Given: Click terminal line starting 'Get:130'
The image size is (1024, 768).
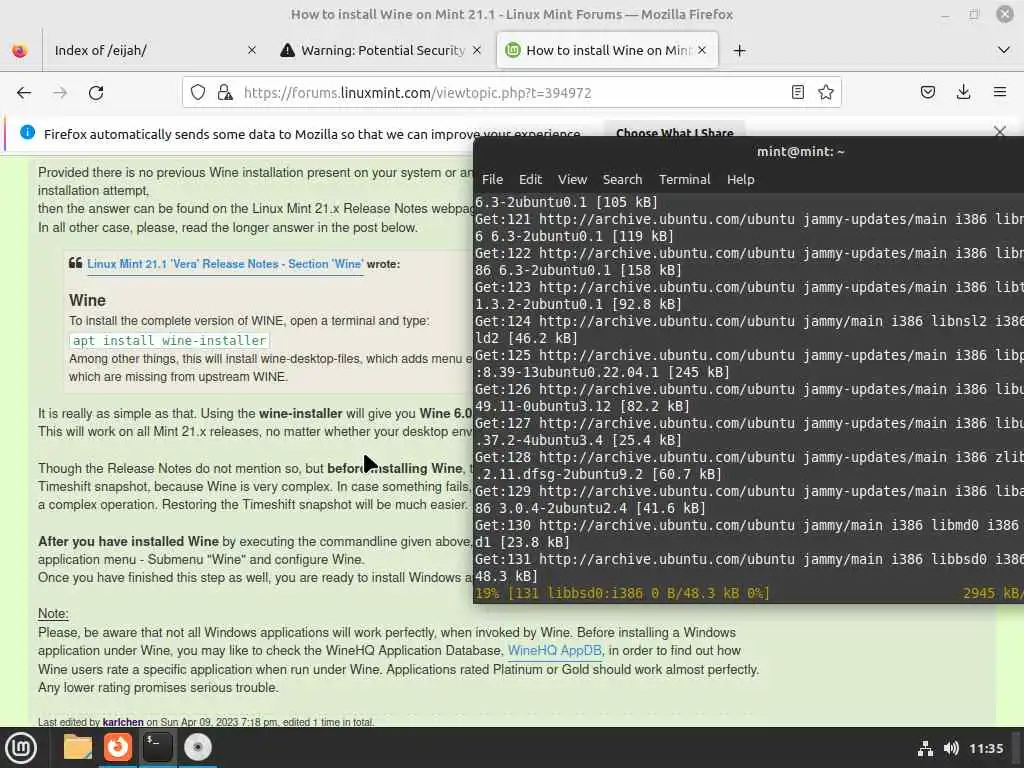Looking at the screenshot, I should (749, 525).
